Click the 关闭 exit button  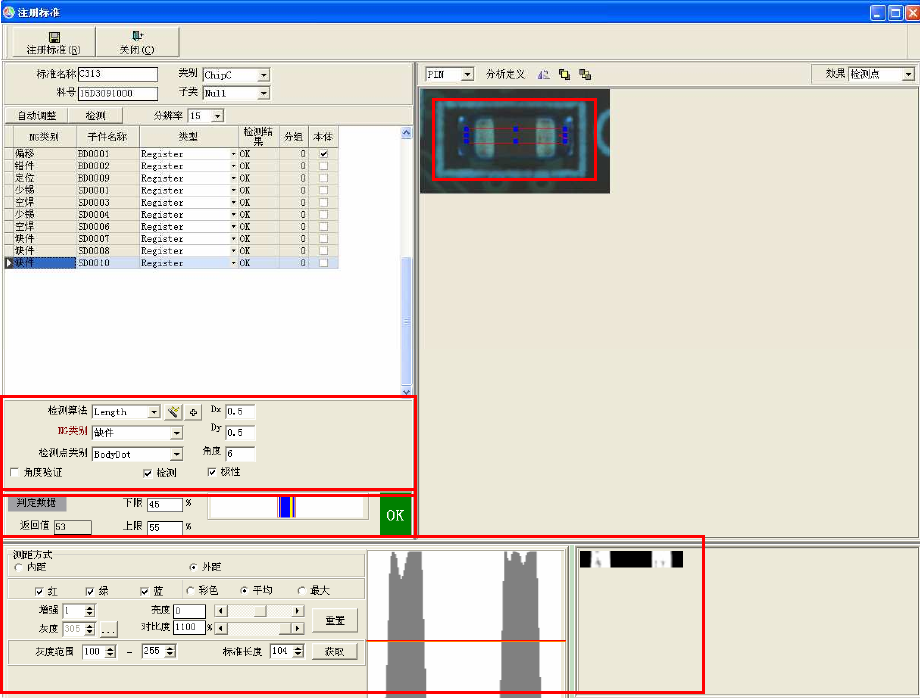[x=137, y=42]
